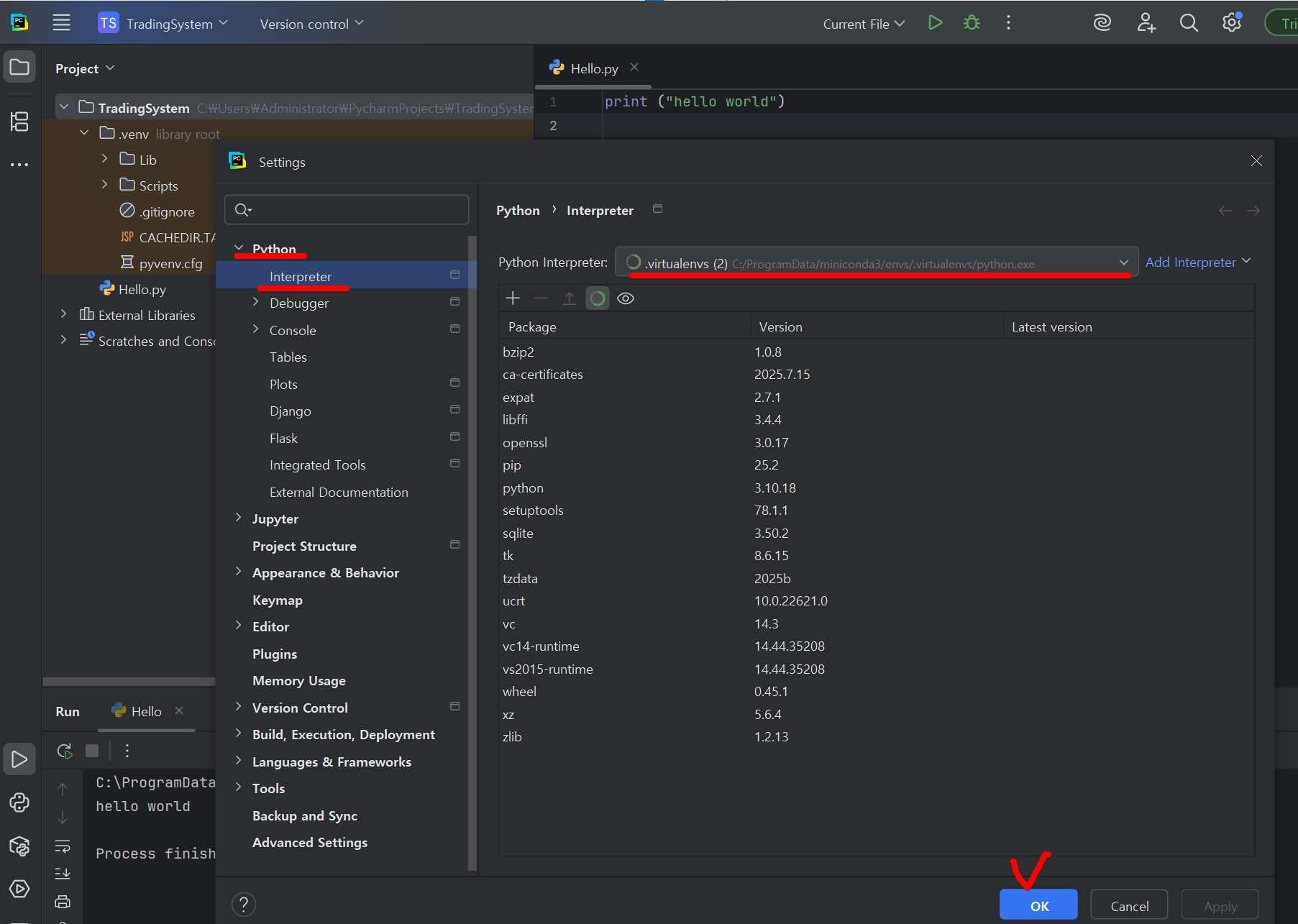Open the main hamburger menu
Image resolution: width=1298 pixels, height=924 pixels.
(x=62, y=23)
